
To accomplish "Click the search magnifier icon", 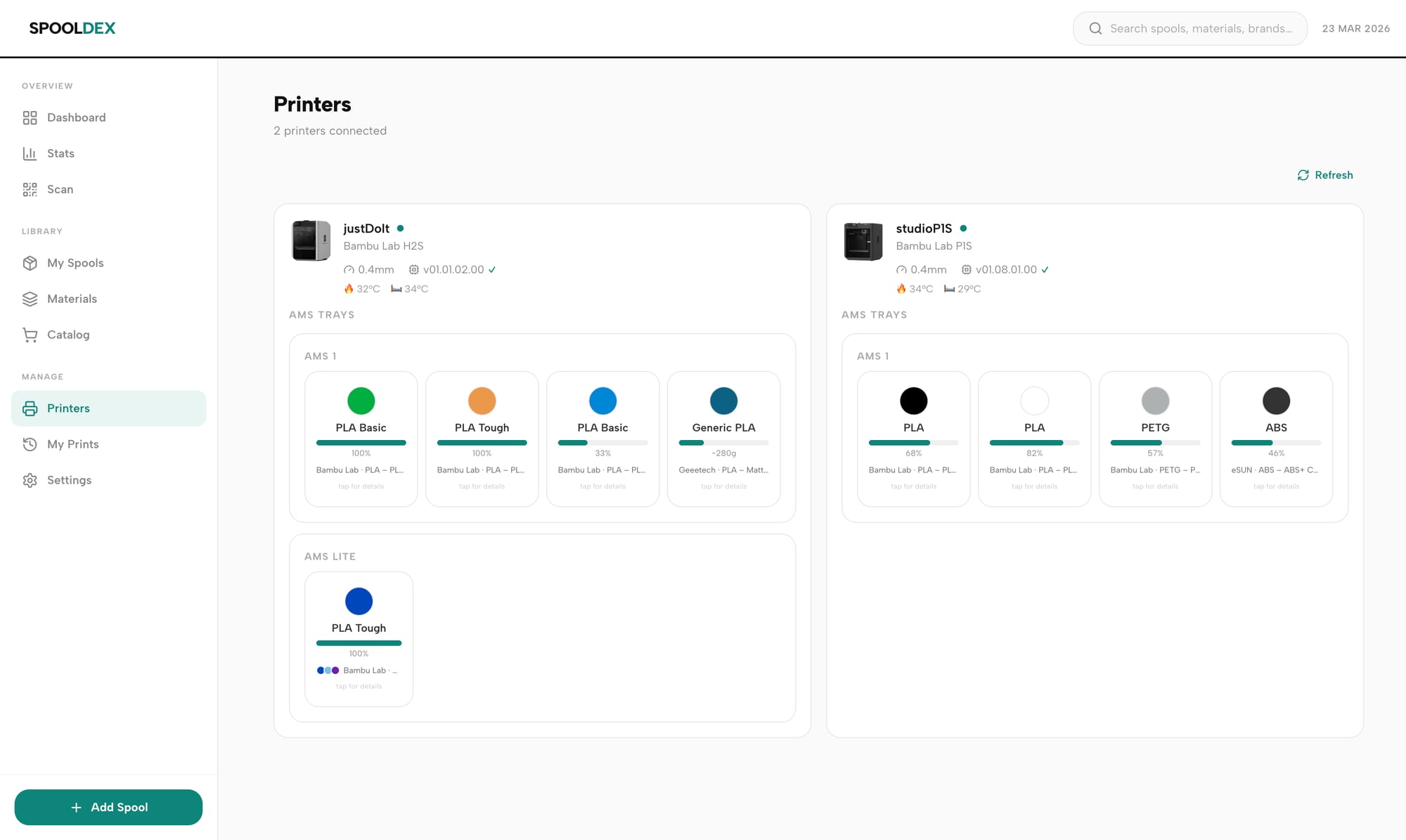I will coord(1095,29).
